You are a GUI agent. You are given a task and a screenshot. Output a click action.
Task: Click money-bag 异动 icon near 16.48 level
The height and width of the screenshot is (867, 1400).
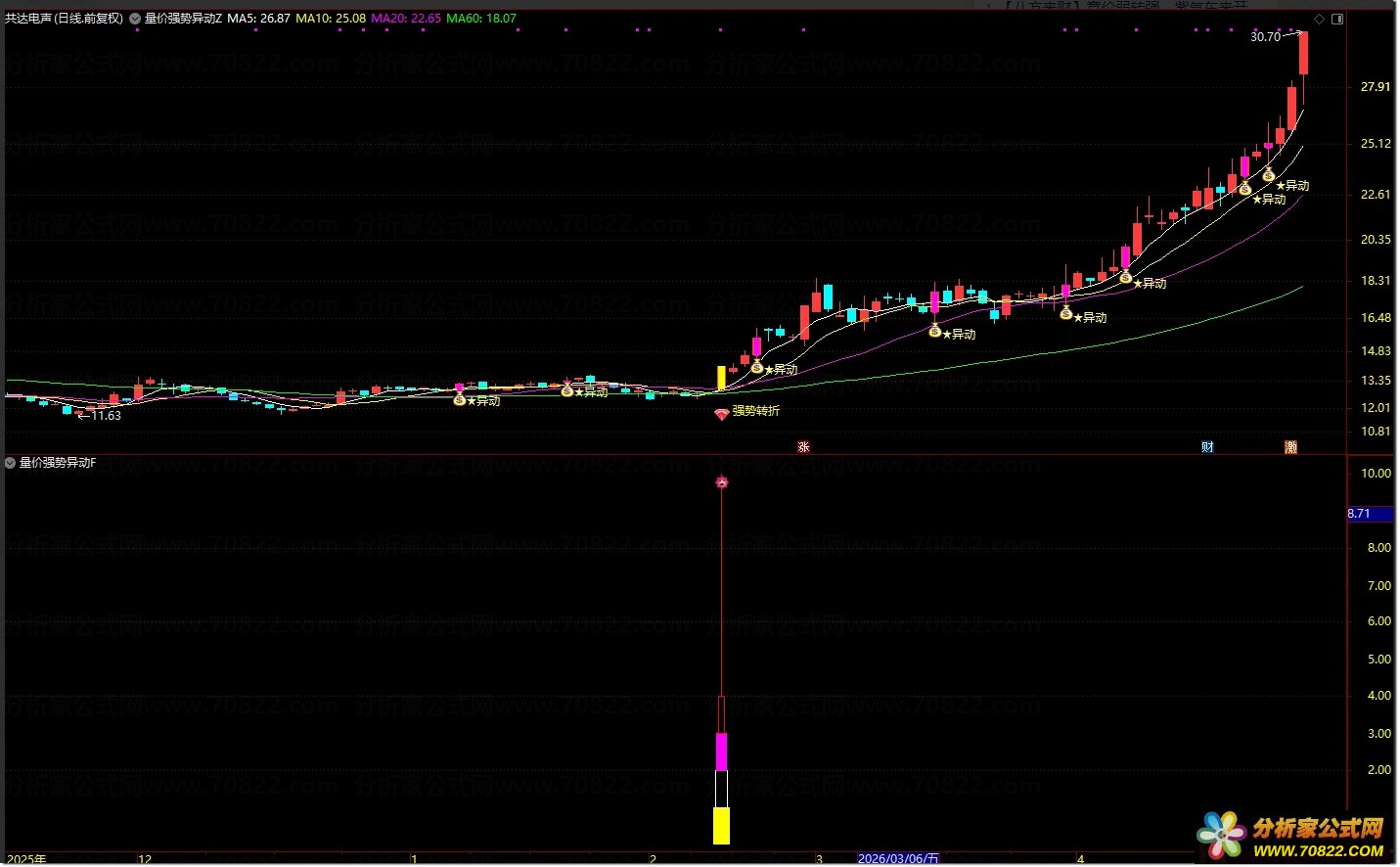[1065, 314]
